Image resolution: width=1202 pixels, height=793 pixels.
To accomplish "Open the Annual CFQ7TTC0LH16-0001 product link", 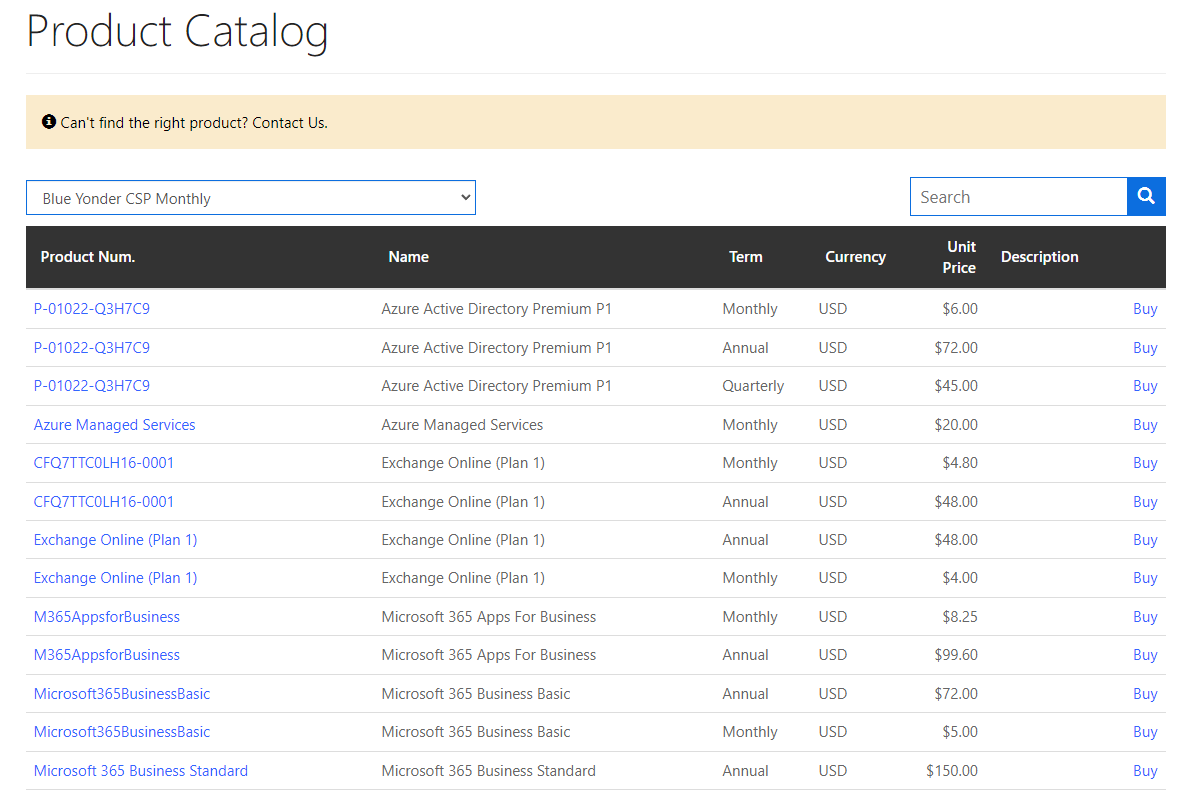I will (103, 502).
